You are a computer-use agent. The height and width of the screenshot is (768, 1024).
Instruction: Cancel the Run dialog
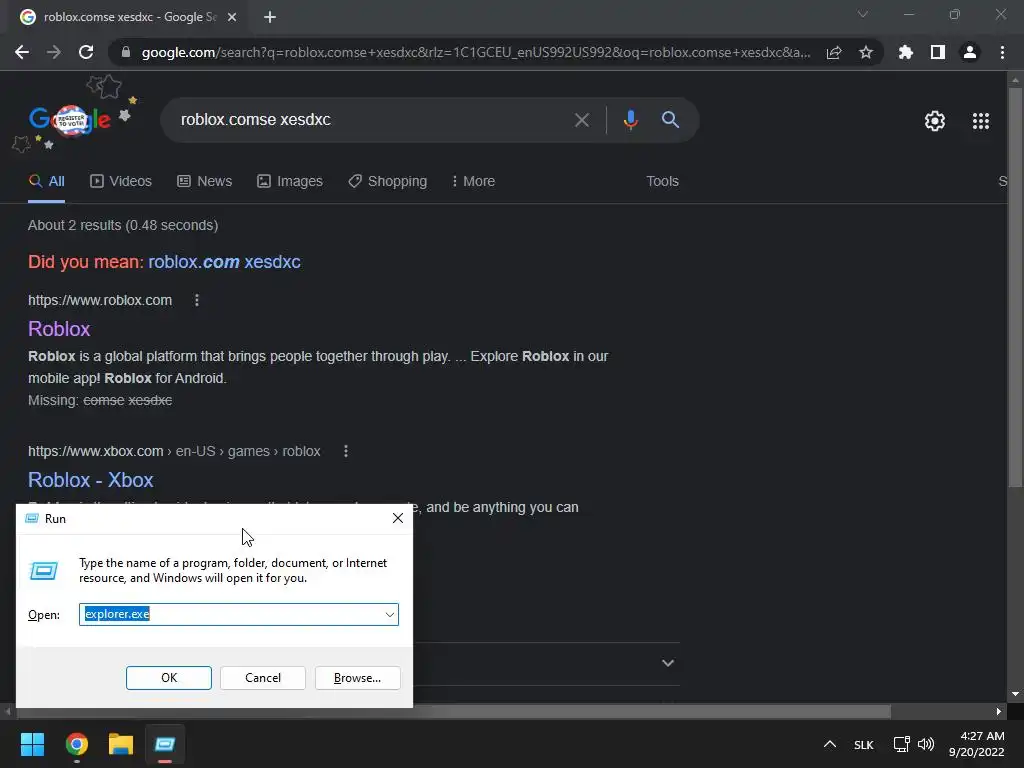[263, 678]
